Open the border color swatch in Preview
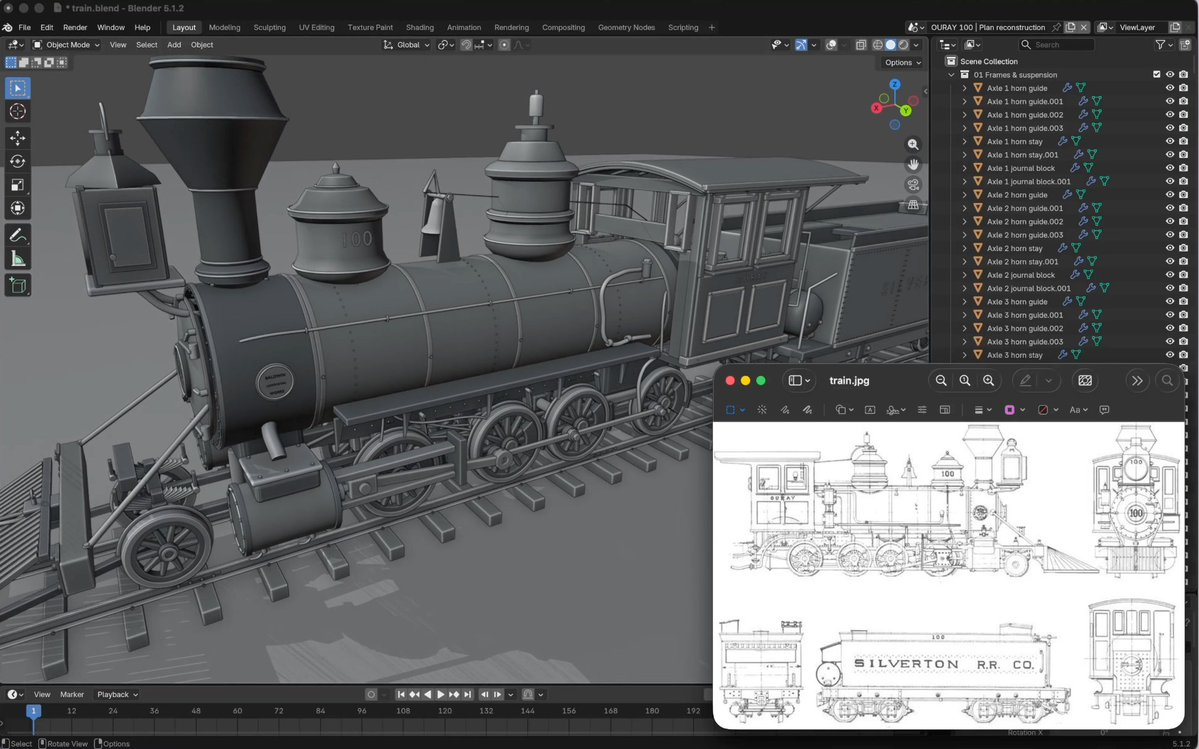This screenshot has width=1199, height=749. 1009,410
